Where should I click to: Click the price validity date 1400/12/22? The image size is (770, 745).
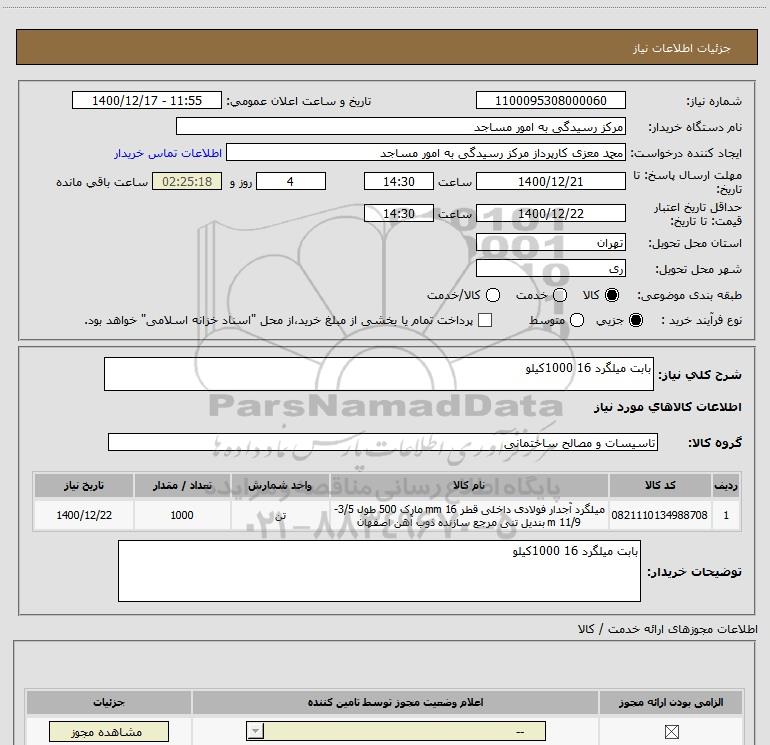(x=550, y=214)
